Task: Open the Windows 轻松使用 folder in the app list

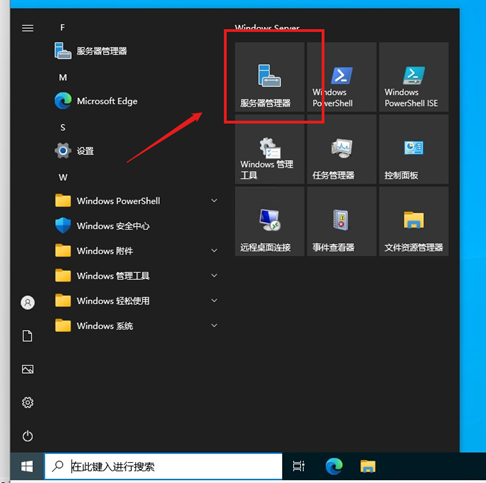Action: (x=137, y=301)
